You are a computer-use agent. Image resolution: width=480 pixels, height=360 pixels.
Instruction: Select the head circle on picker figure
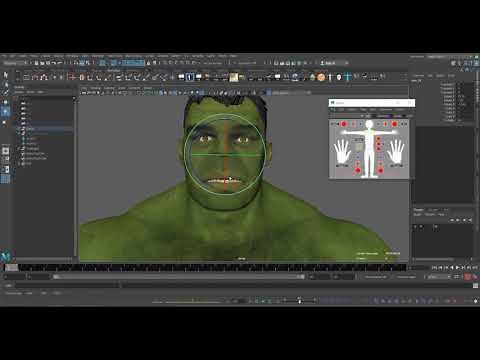369,124
